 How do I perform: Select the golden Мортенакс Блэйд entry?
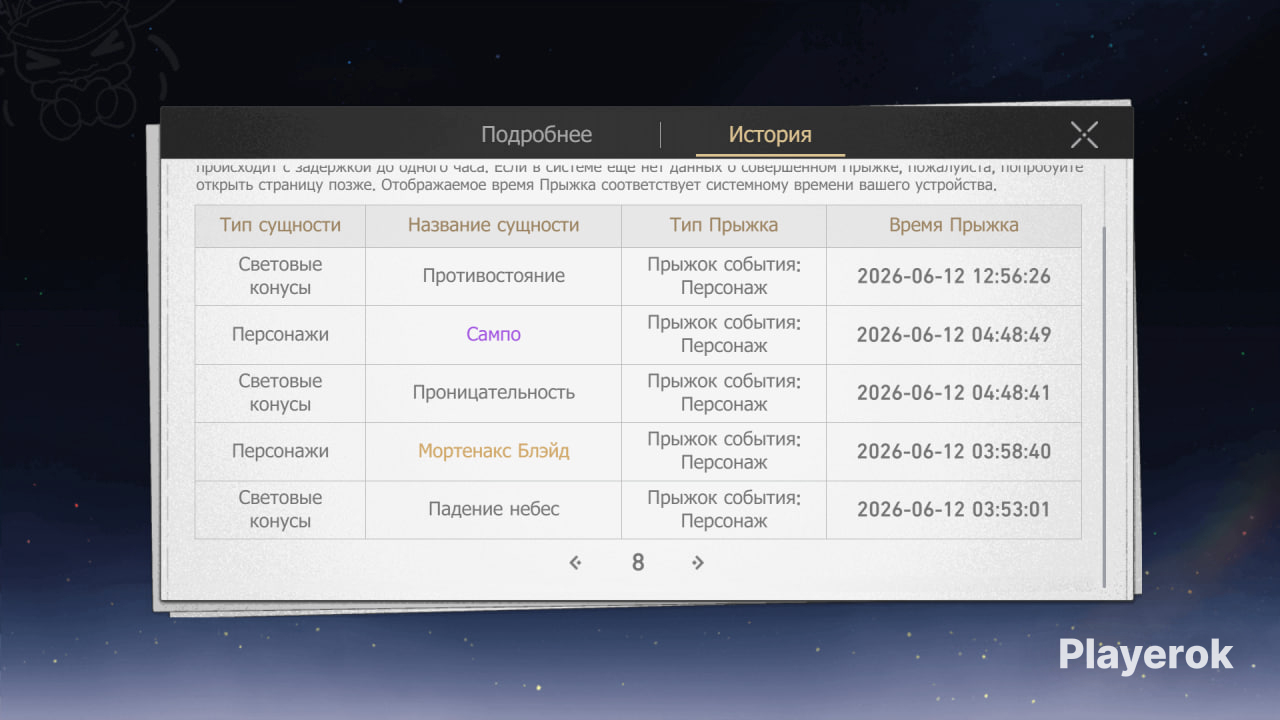point(493,451)
